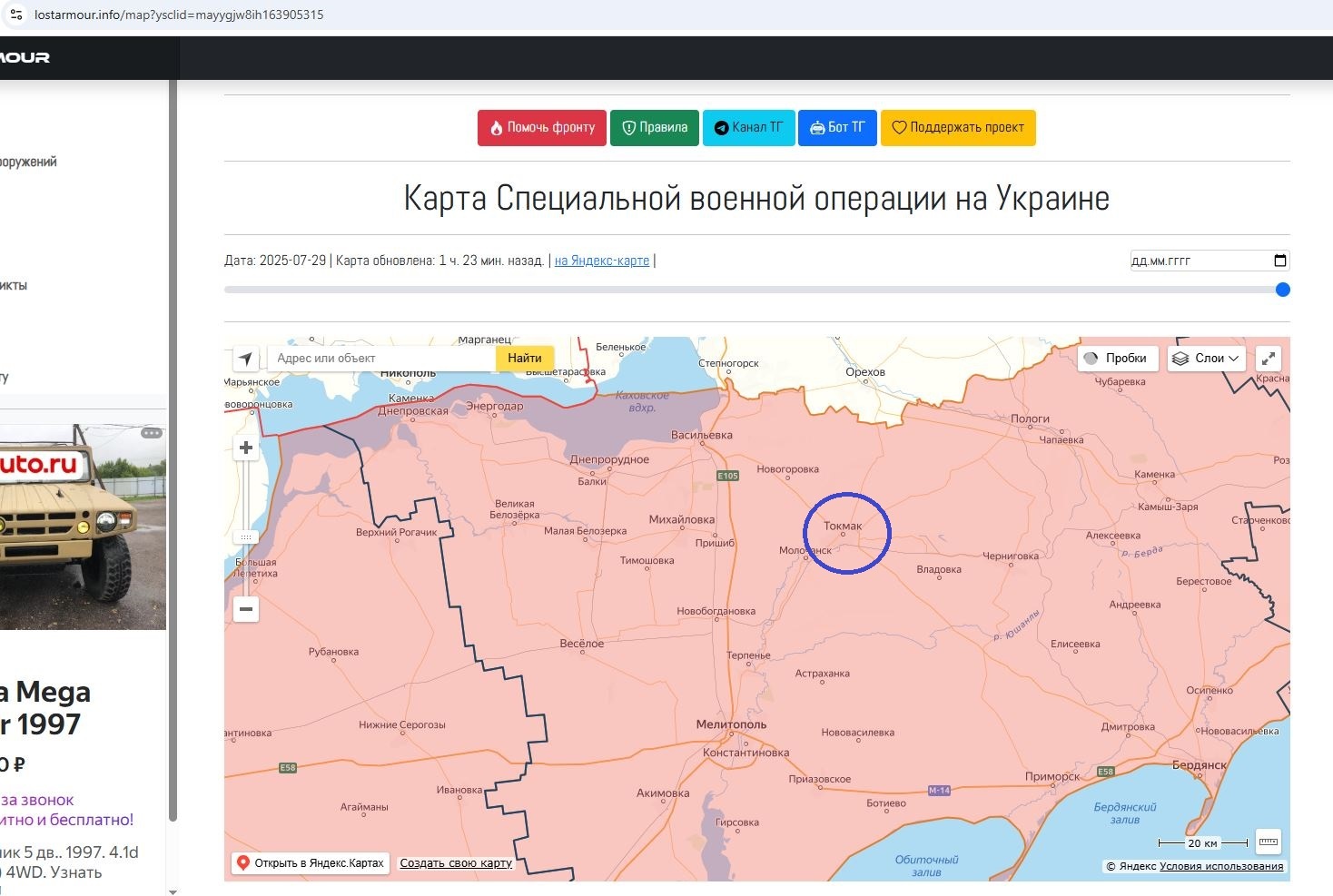Open the map fullscreen expand icon
The image size is (1333, 896).
click(x=1269, y=359)
